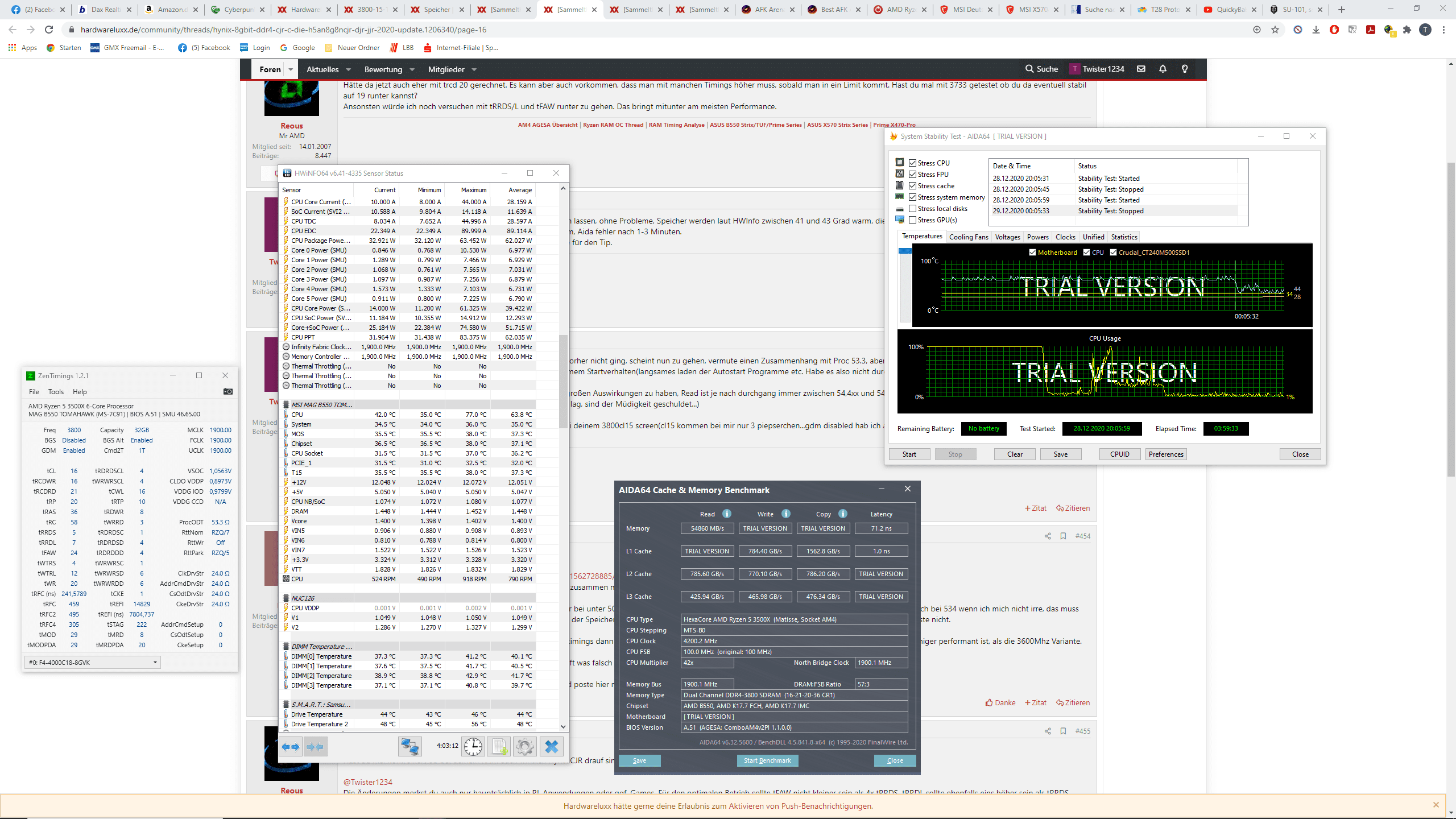
Task: Open HWiNFO network remote monitoring icon
Action: 409,746
